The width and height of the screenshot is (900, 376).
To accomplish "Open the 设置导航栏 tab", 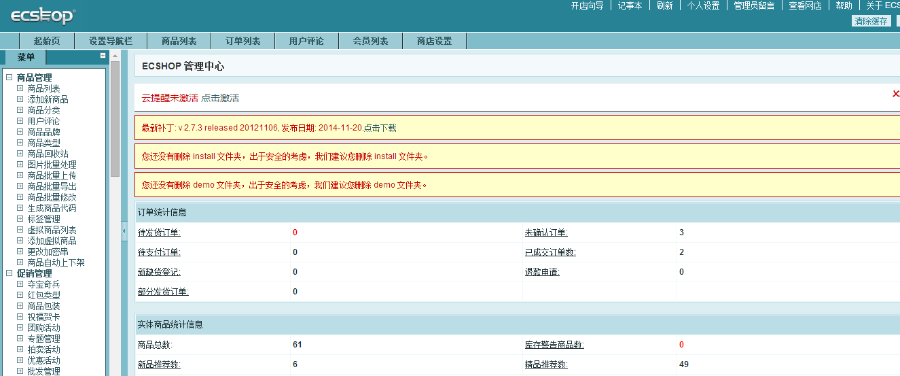I will click(111, 41).
